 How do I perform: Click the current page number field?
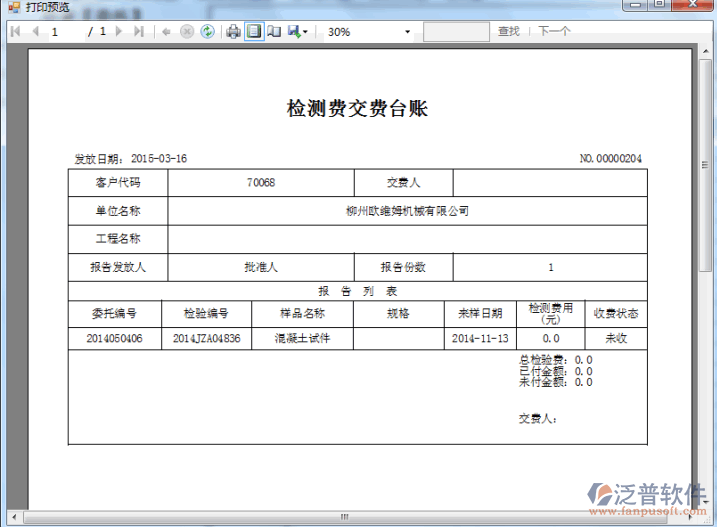pos(66,32)
